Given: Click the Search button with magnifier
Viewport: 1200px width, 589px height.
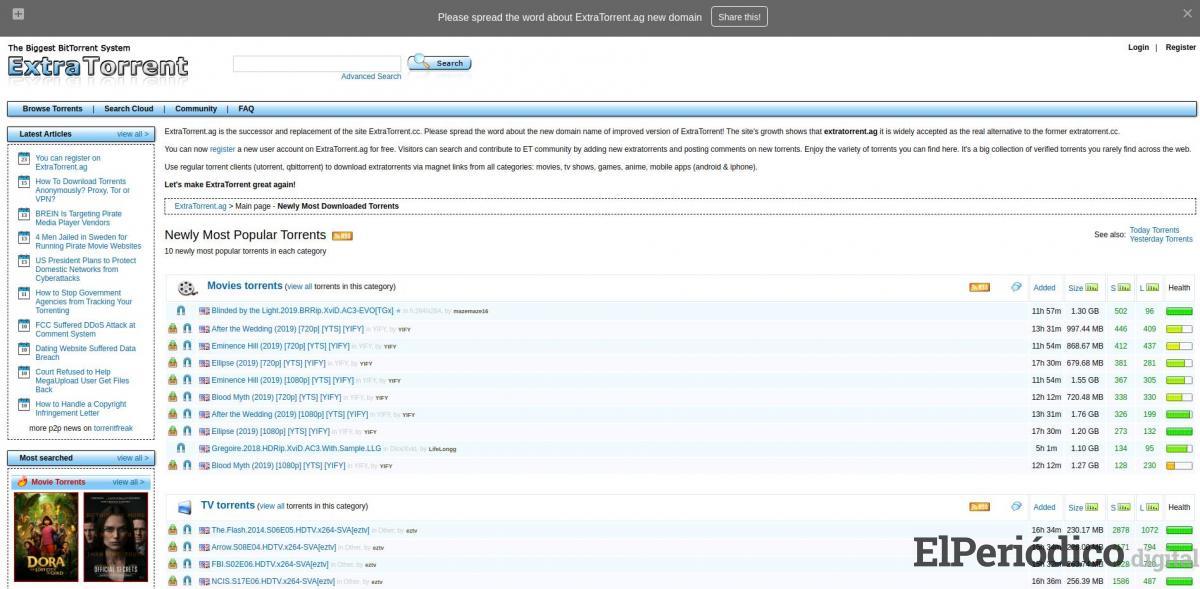Looking at the screenshot, I should pyautogui.click(x=440, y=63).
